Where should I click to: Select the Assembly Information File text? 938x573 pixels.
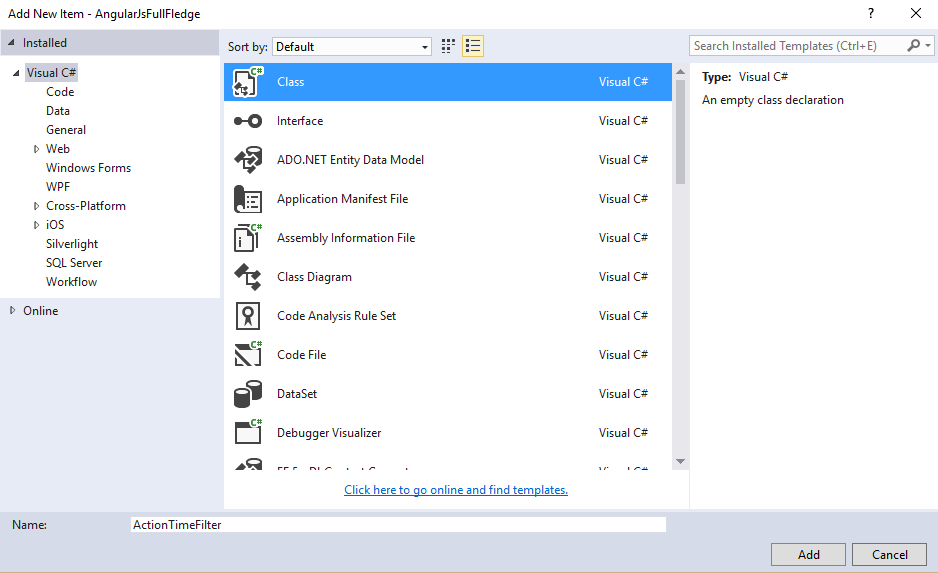[346, 237]
